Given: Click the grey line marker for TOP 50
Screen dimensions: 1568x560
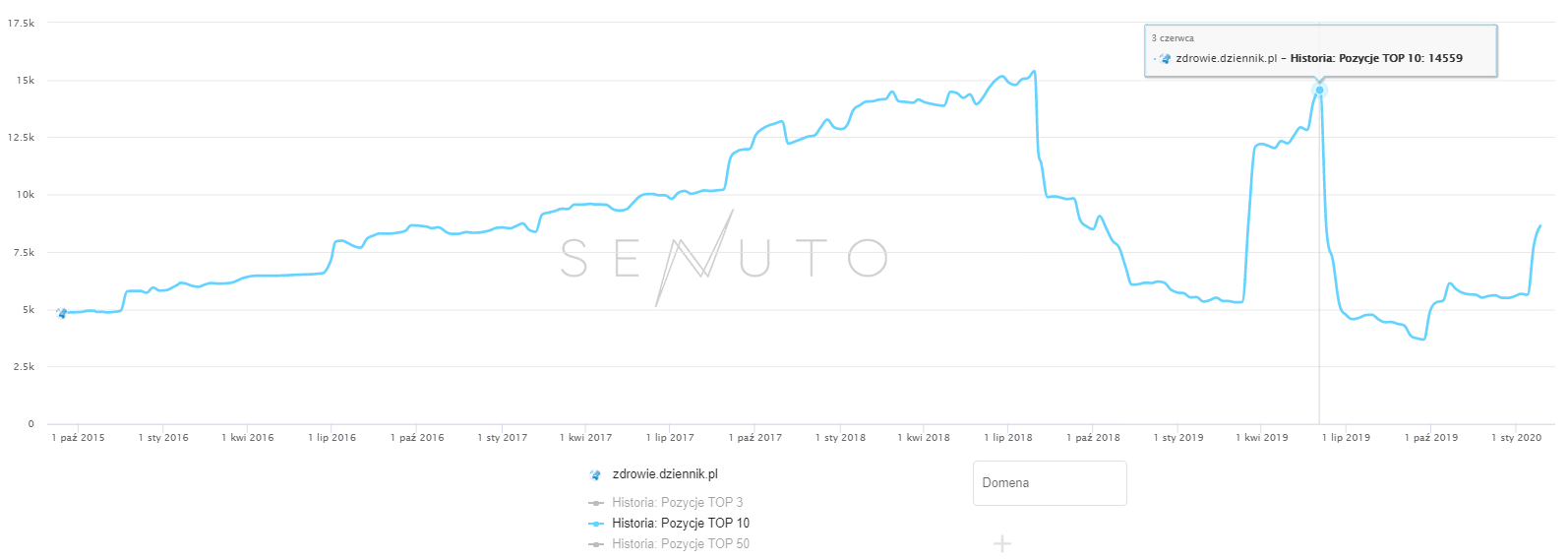Looking at the screenshot, I should point(595,544).
